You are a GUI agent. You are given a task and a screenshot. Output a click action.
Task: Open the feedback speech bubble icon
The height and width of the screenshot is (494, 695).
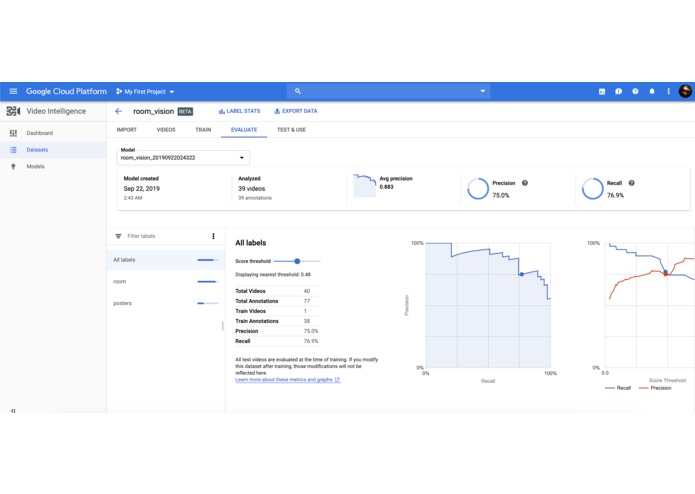coord(618,92)
